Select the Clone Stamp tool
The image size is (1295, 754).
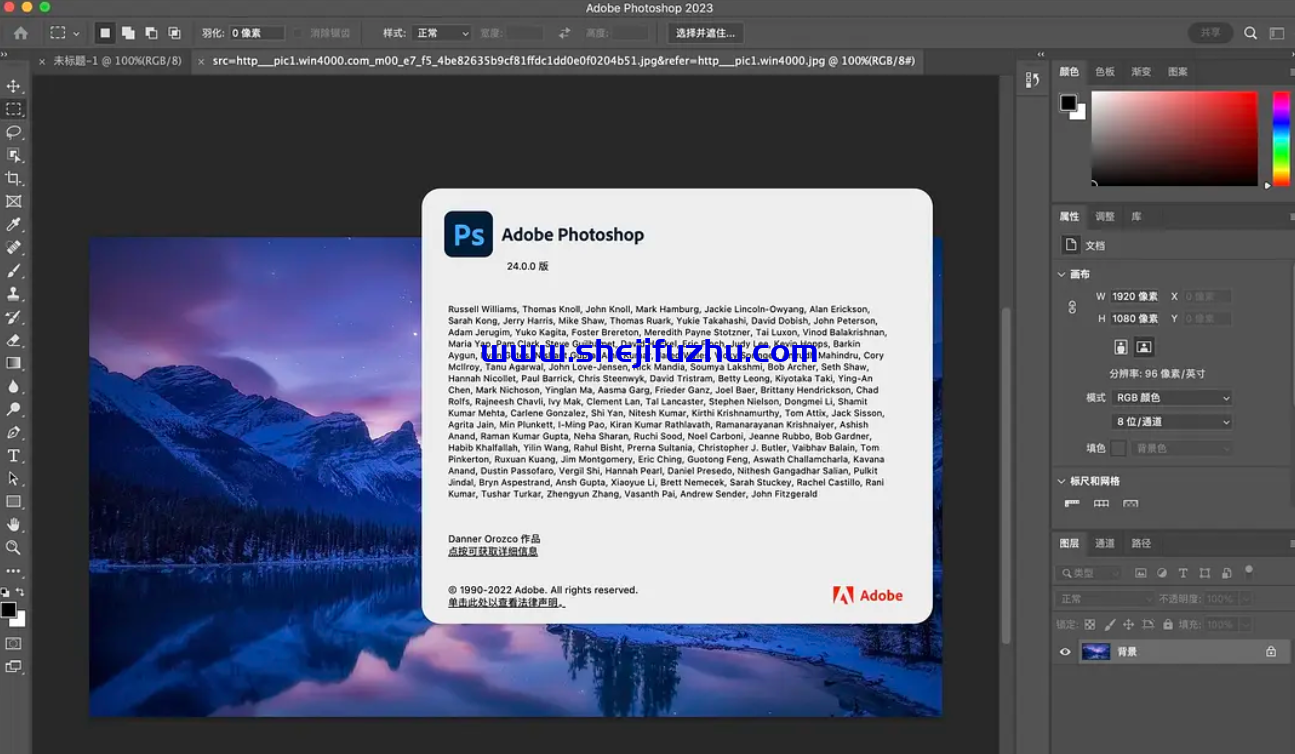click(x=14, y=294)
